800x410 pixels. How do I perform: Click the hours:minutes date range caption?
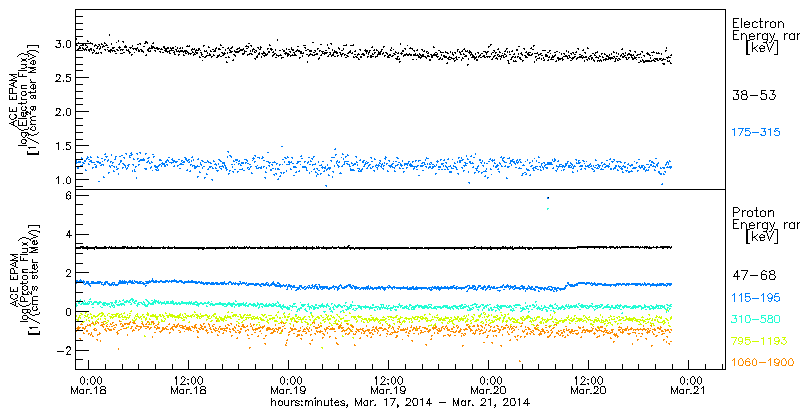pos(401,402)
